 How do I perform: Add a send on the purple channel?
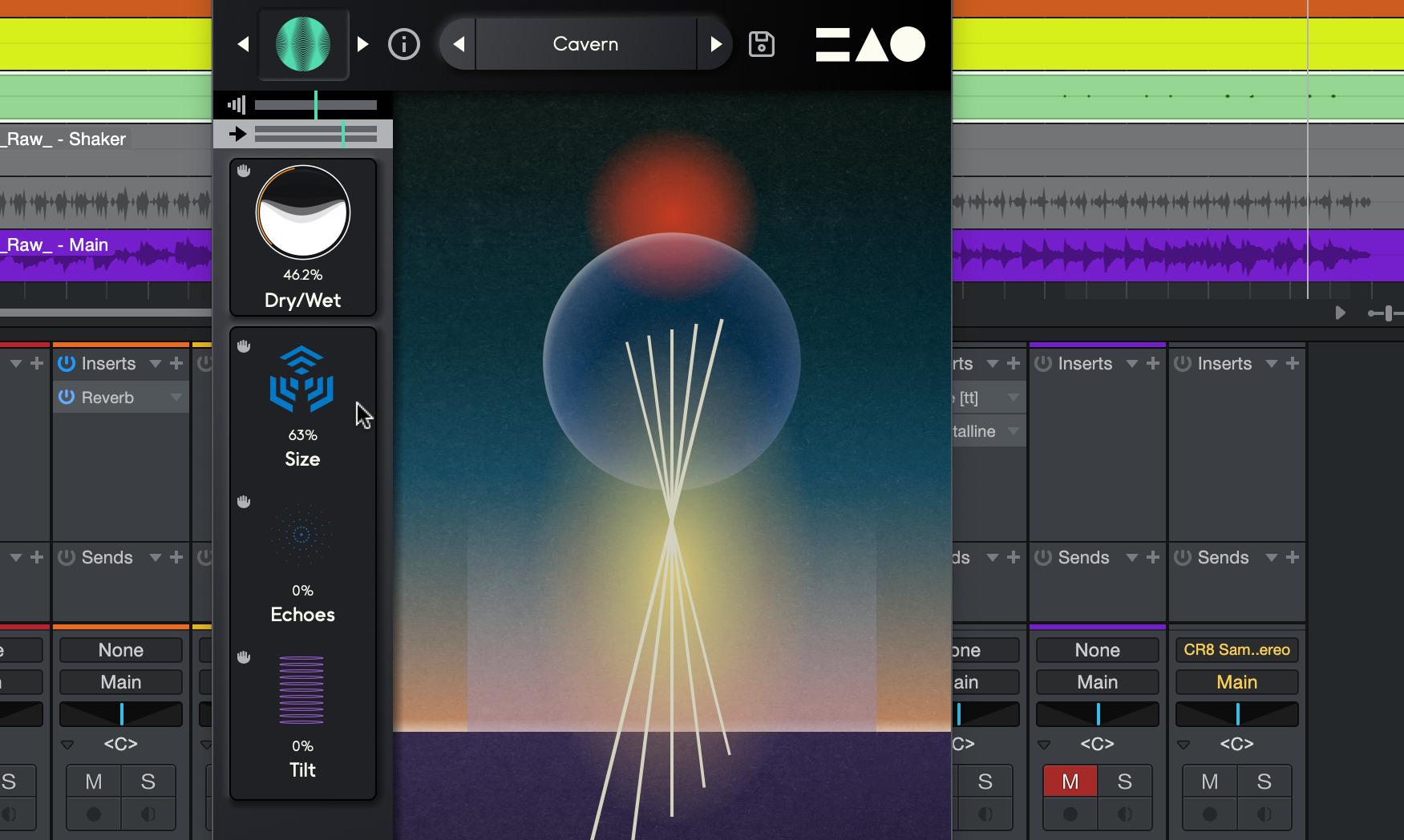pyautogui.click(x=1153, y=557)
